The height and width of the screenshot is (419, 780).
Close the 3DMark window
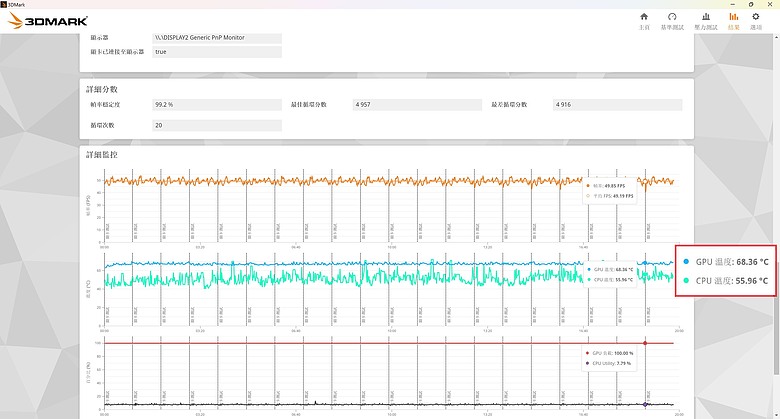[x=770, y=4]
